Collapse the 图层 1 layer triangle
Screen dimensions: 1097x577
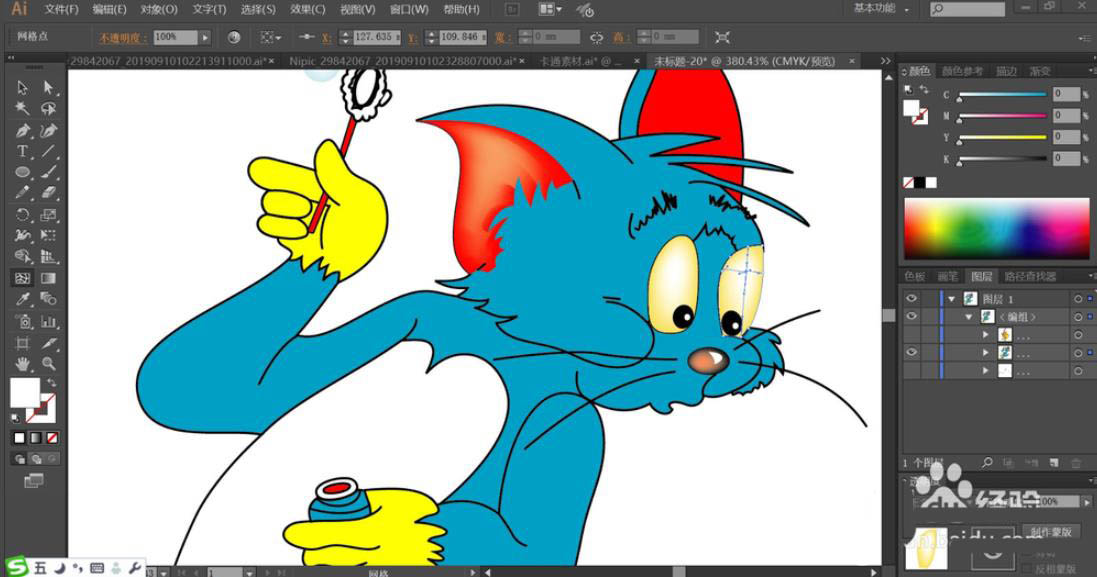coord(951,299)
